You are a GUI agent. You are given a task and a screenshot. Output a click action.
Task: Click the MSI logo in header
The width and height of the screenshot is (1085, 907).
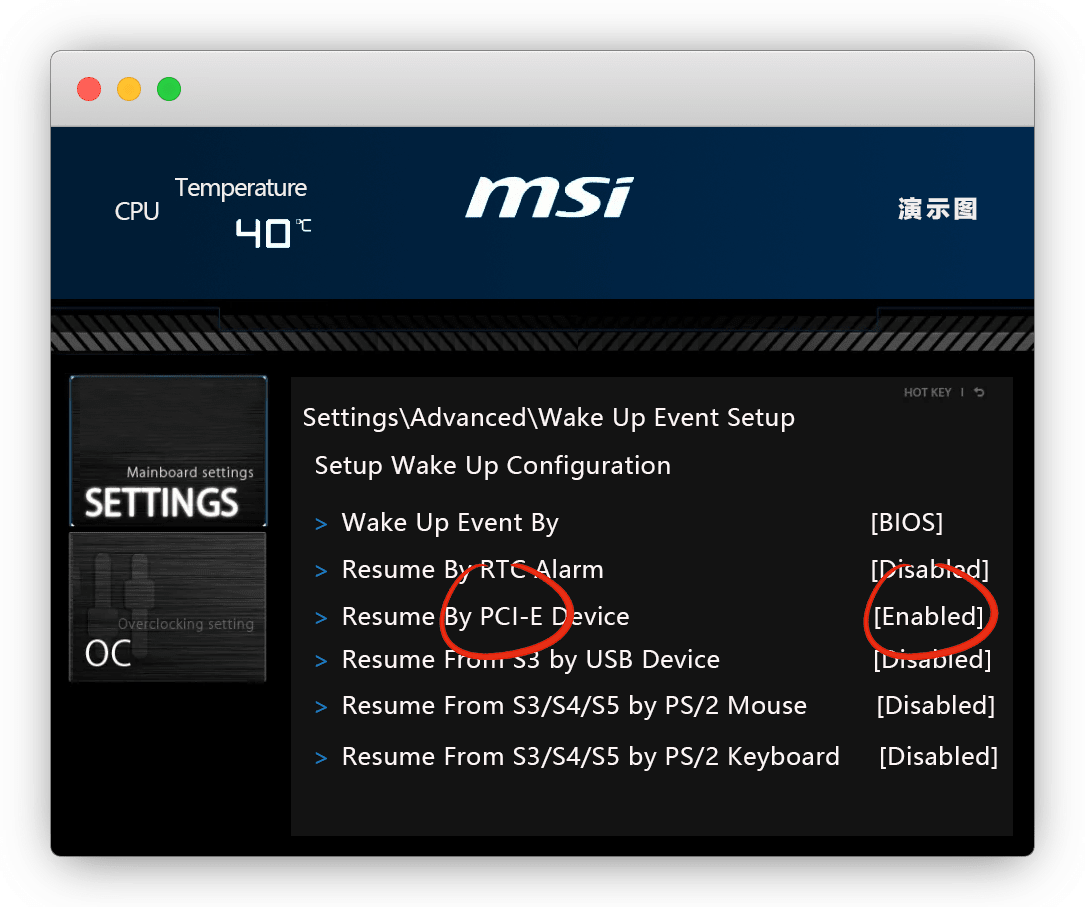pyautogui.click(x=549, y=198)
